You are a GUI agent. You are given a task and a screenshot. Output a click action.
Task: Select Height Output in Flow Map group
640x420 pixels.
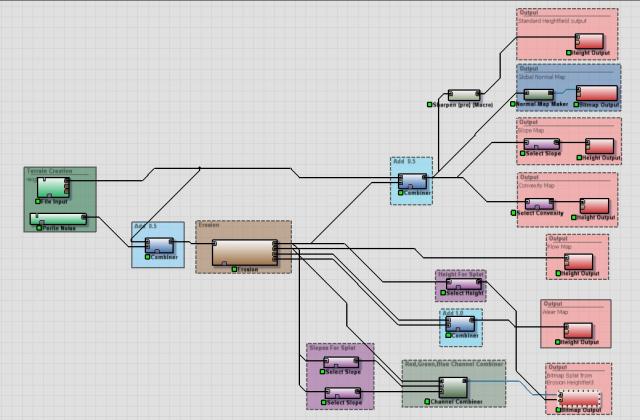[x=579, y=262]
